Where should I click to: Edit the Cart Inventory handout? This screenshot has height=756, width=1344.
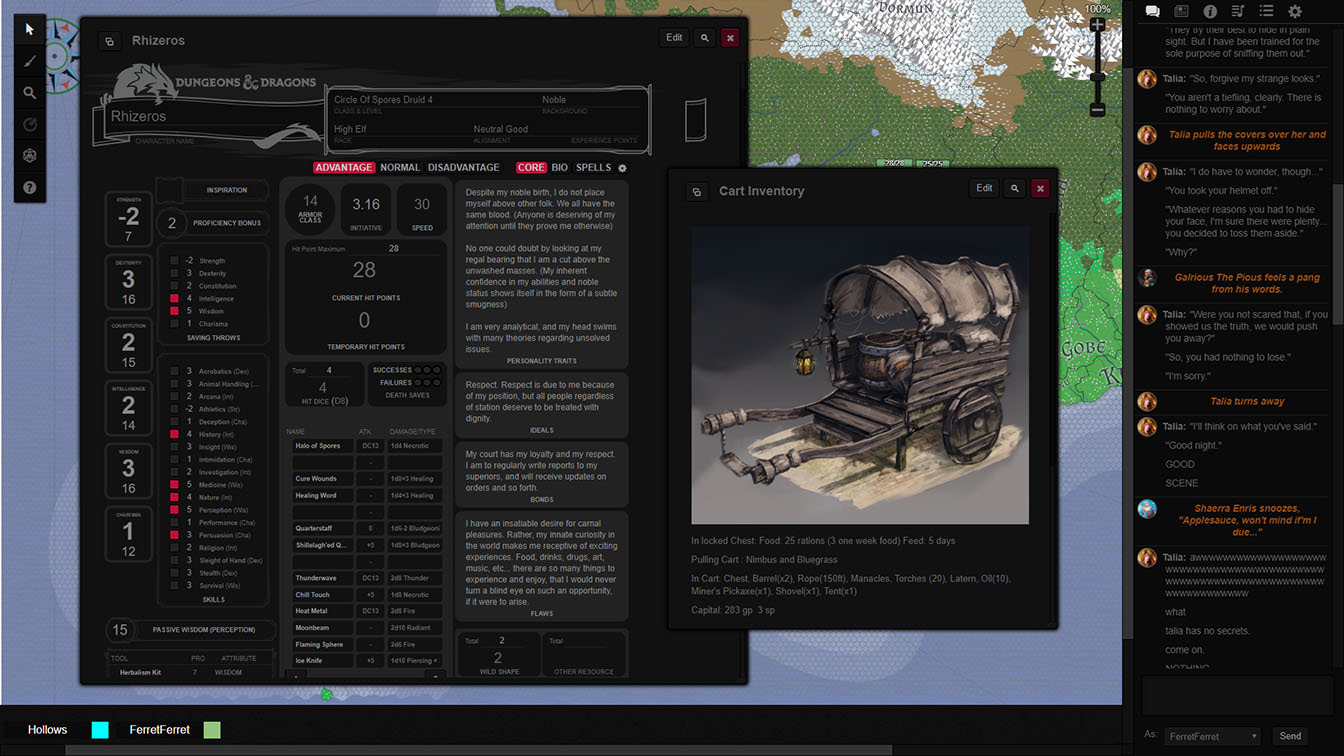click(984, 187)
